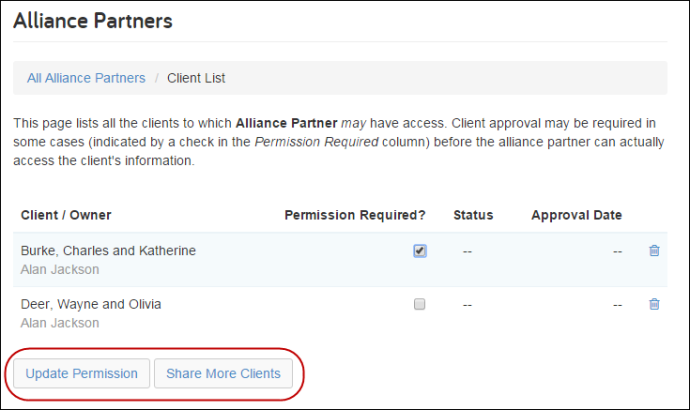The image size is (690, 410).
Task: Click the Share More Clients button
Action: 223,373
